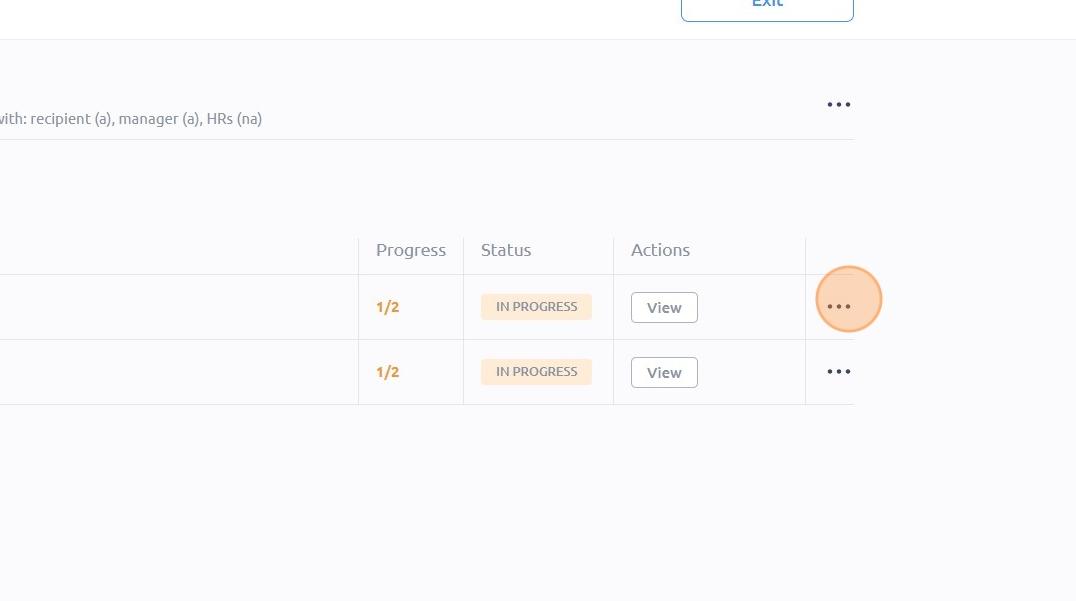The height and width of the screenshot is (601, 1076).
Task: Click the second row's IN PROGRESS badge
Action: coord(536,372)
